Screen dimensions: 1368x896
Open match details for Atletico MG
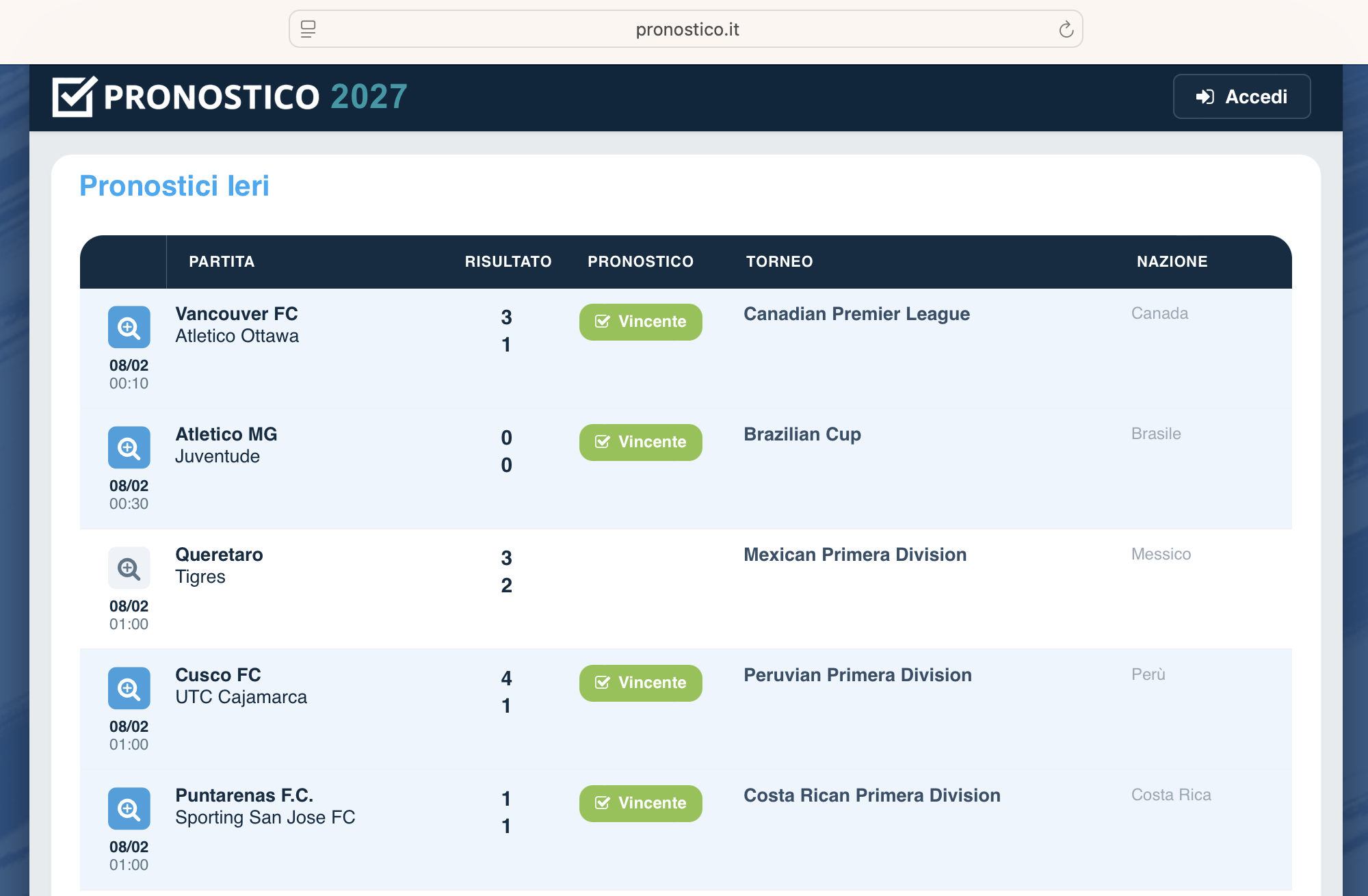(x=129, y=448)
